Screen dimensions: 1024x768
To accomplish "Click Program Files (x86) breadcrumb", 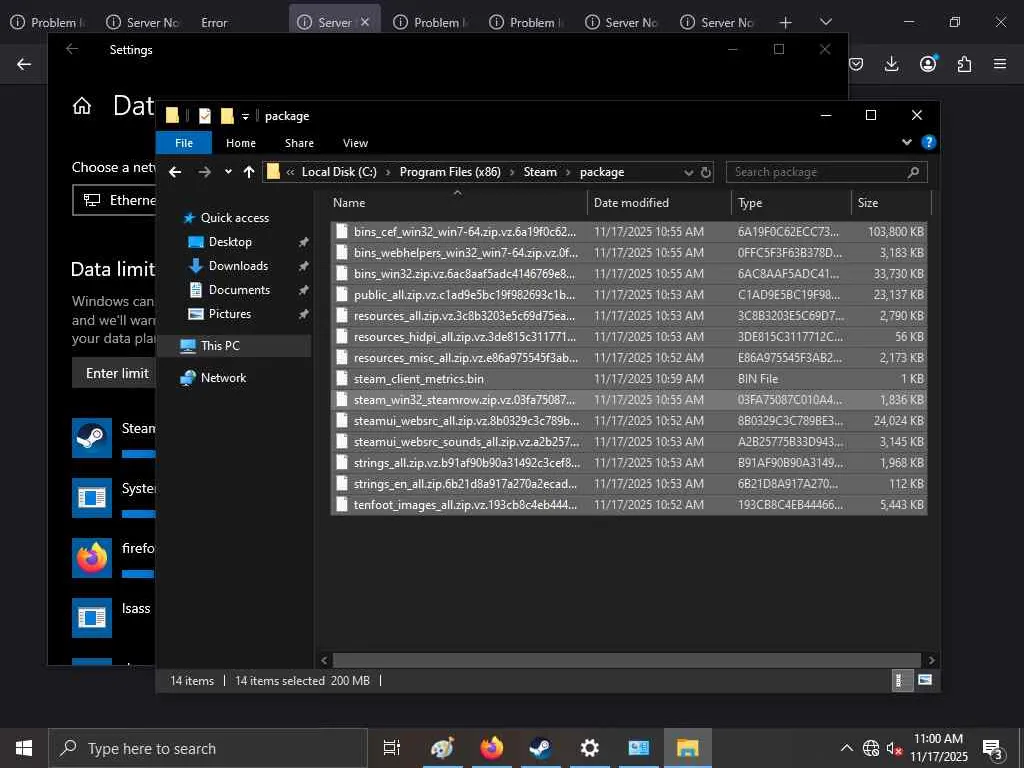I will (x=450, y=172).
